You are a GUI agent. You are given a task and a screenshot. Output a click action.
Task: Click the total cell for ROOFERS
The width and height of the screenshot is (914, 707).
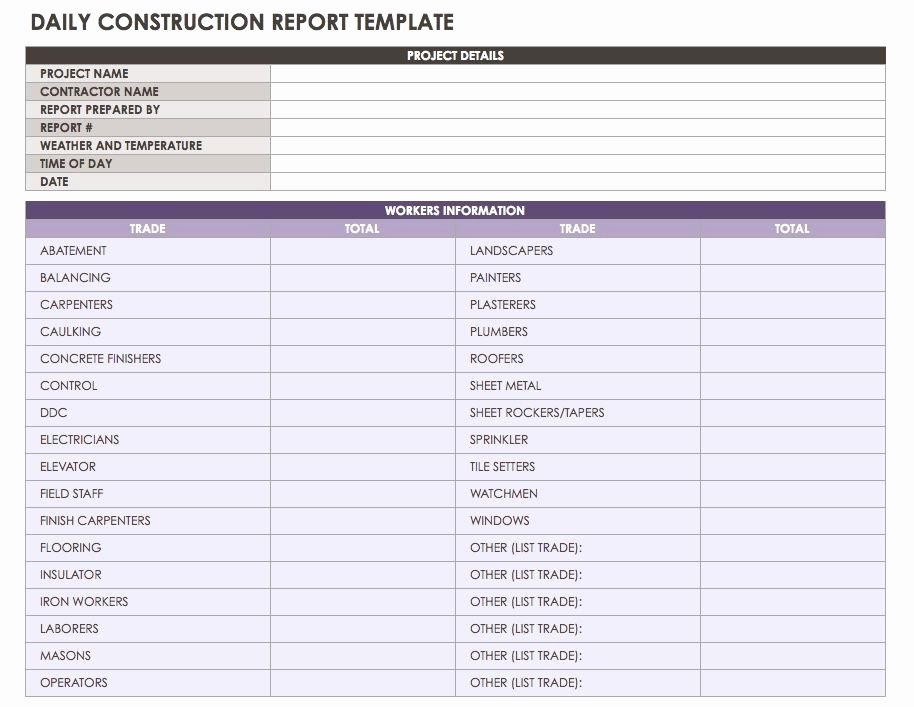(793, 359)
